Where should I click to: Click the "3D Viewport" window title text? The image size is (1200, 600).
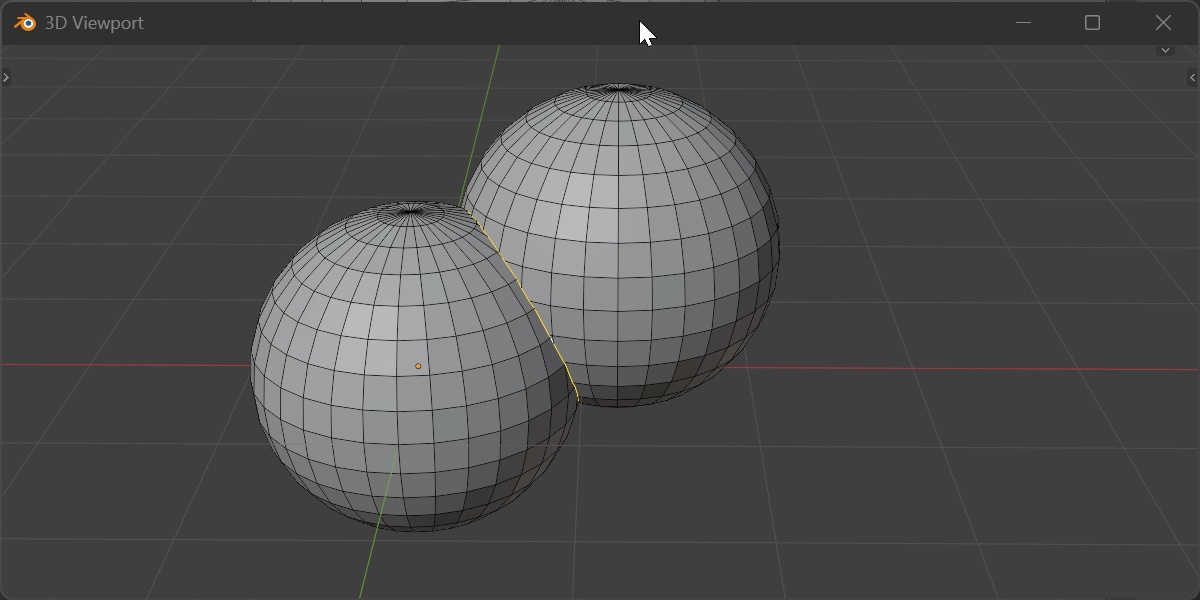point(94,23)
